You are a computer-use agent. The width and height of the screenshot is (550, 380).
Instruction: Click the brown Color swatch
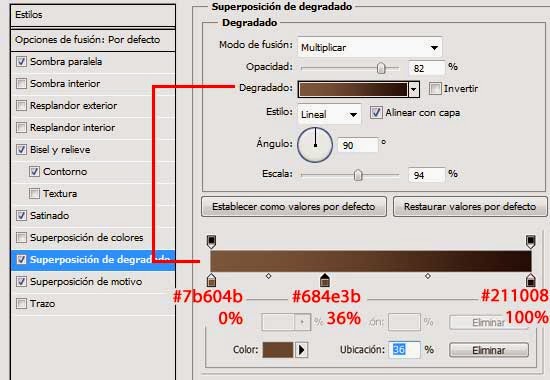click(x=278, y=350)
